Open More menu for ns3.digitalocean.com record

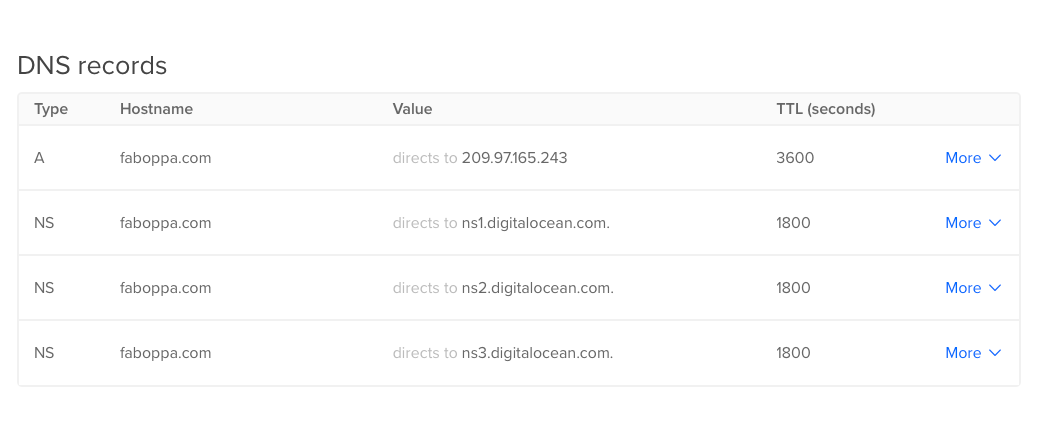[972, 352]
